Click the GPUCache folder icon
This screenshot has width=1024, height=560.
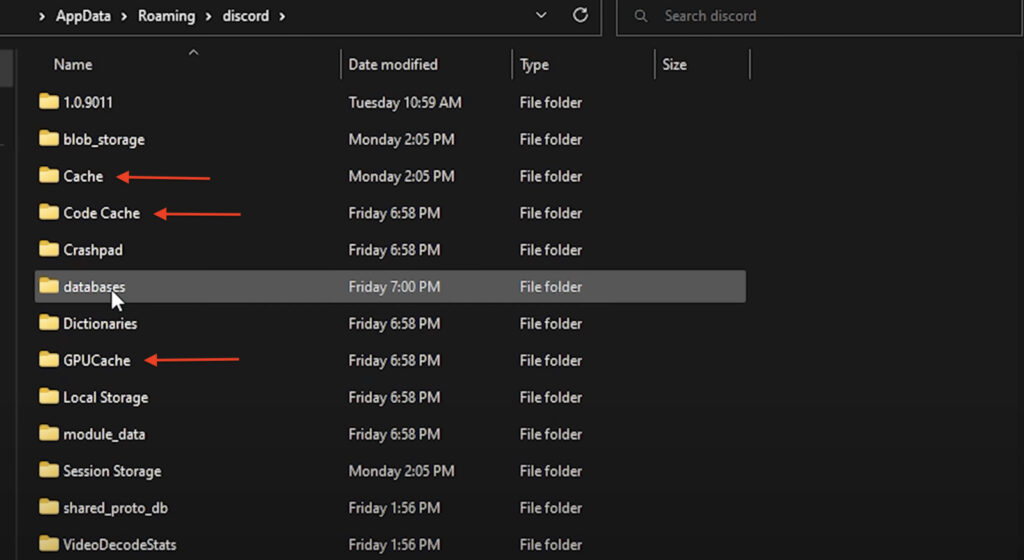point(49,360)
